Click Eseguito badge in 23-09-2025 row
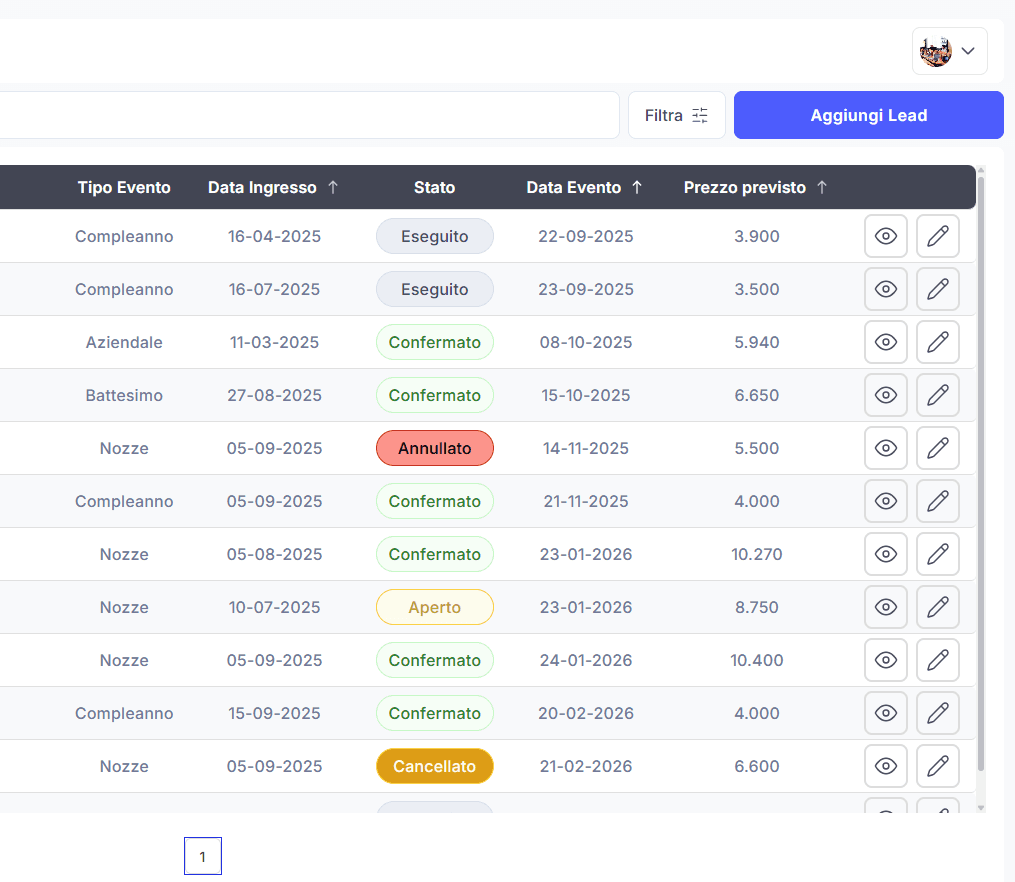The height and width of the screenshot is (882, 1015). coord(434,289)
